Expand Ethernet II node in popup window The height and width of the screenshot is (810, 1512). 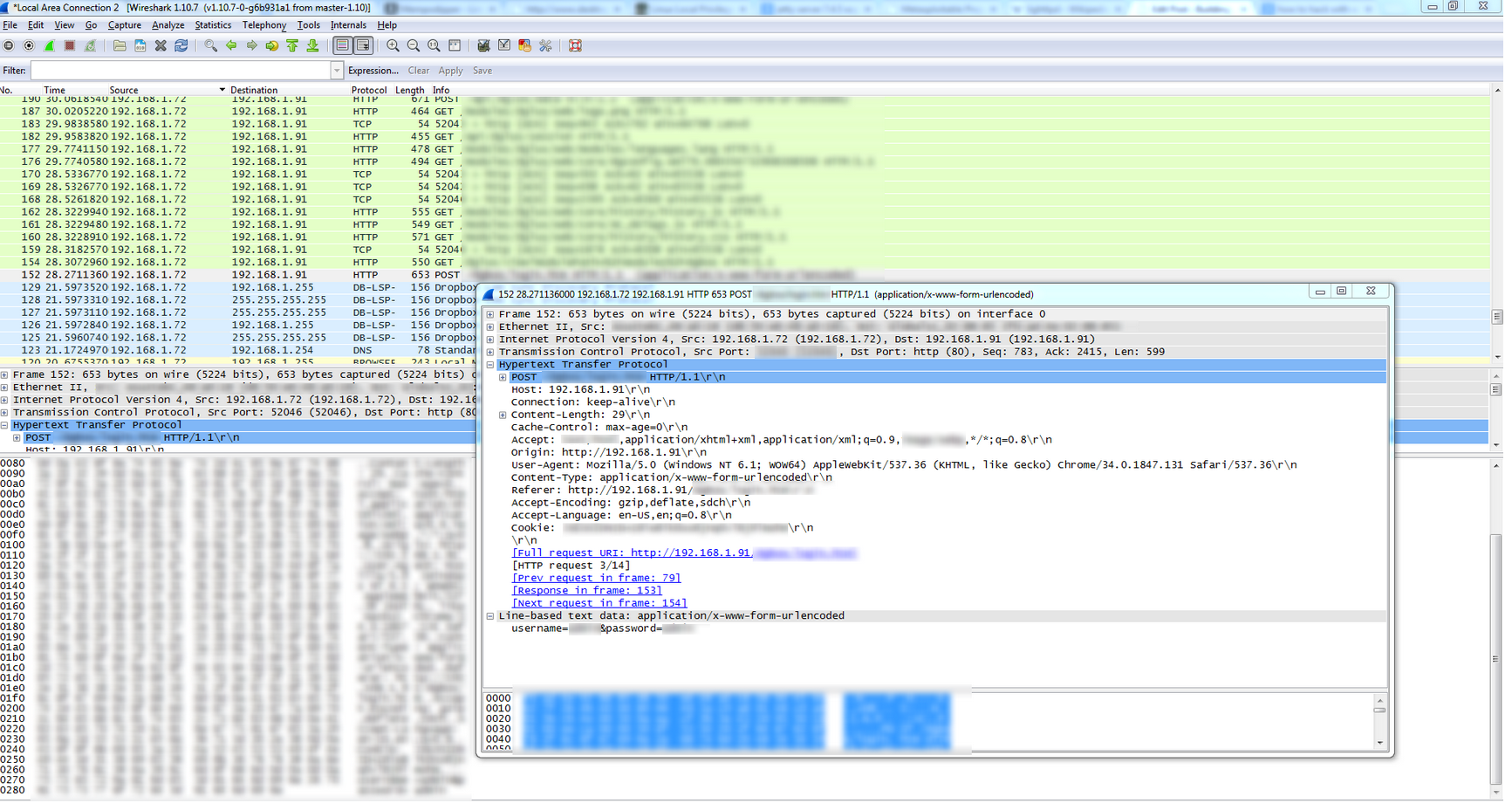pos(490,326)
